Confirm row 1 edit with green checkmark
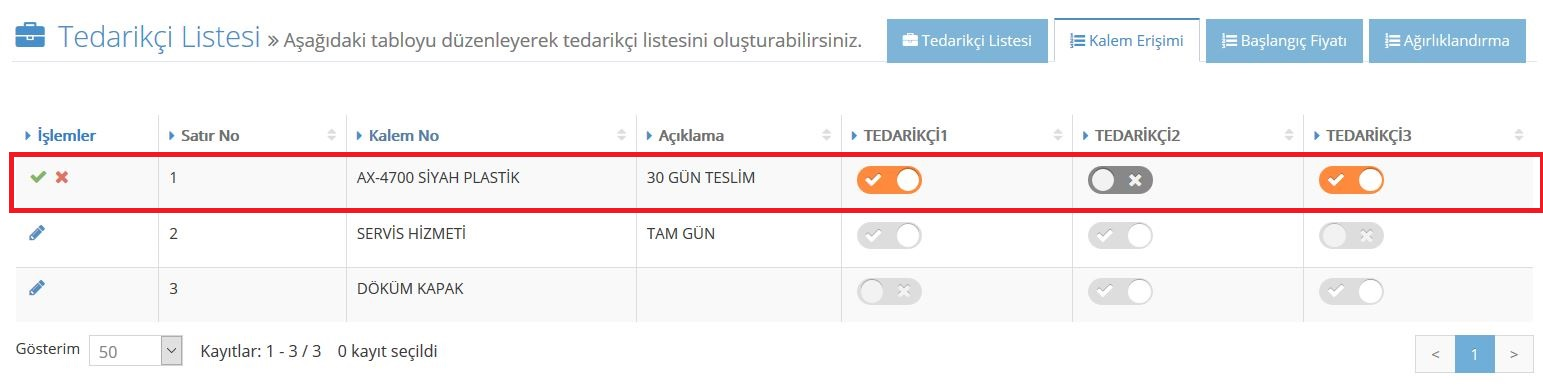The width and height of the screenshot is (1544, 388). coord(38,177)
